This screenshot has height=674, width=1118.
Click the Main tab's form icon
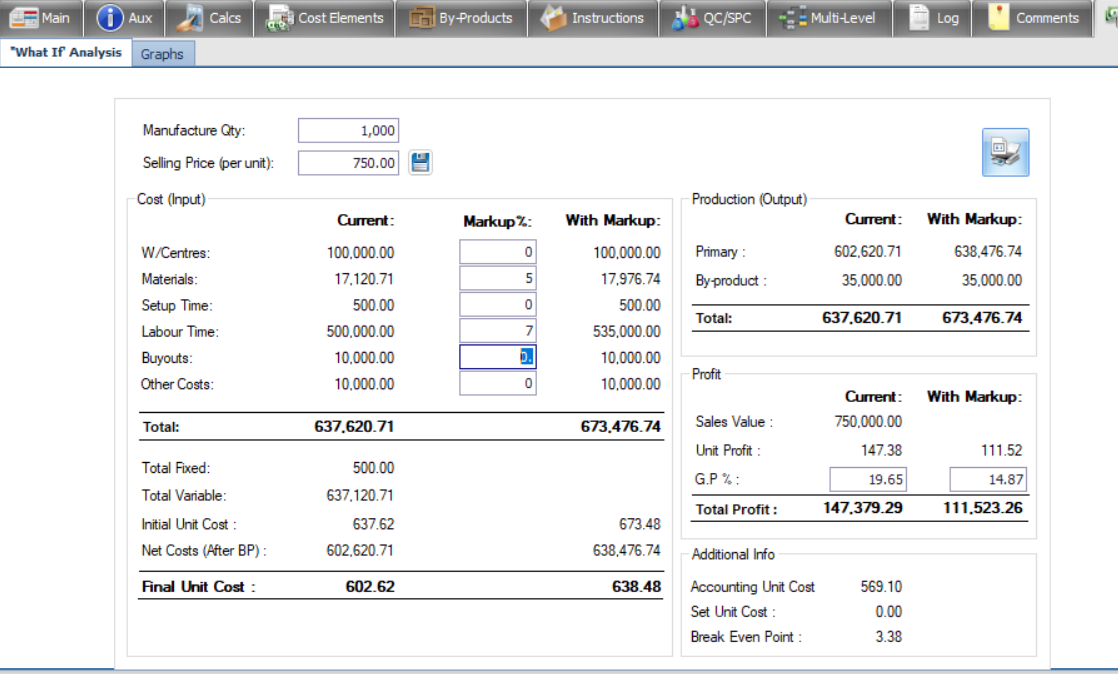pyautogui.click(x=23, y=18)
